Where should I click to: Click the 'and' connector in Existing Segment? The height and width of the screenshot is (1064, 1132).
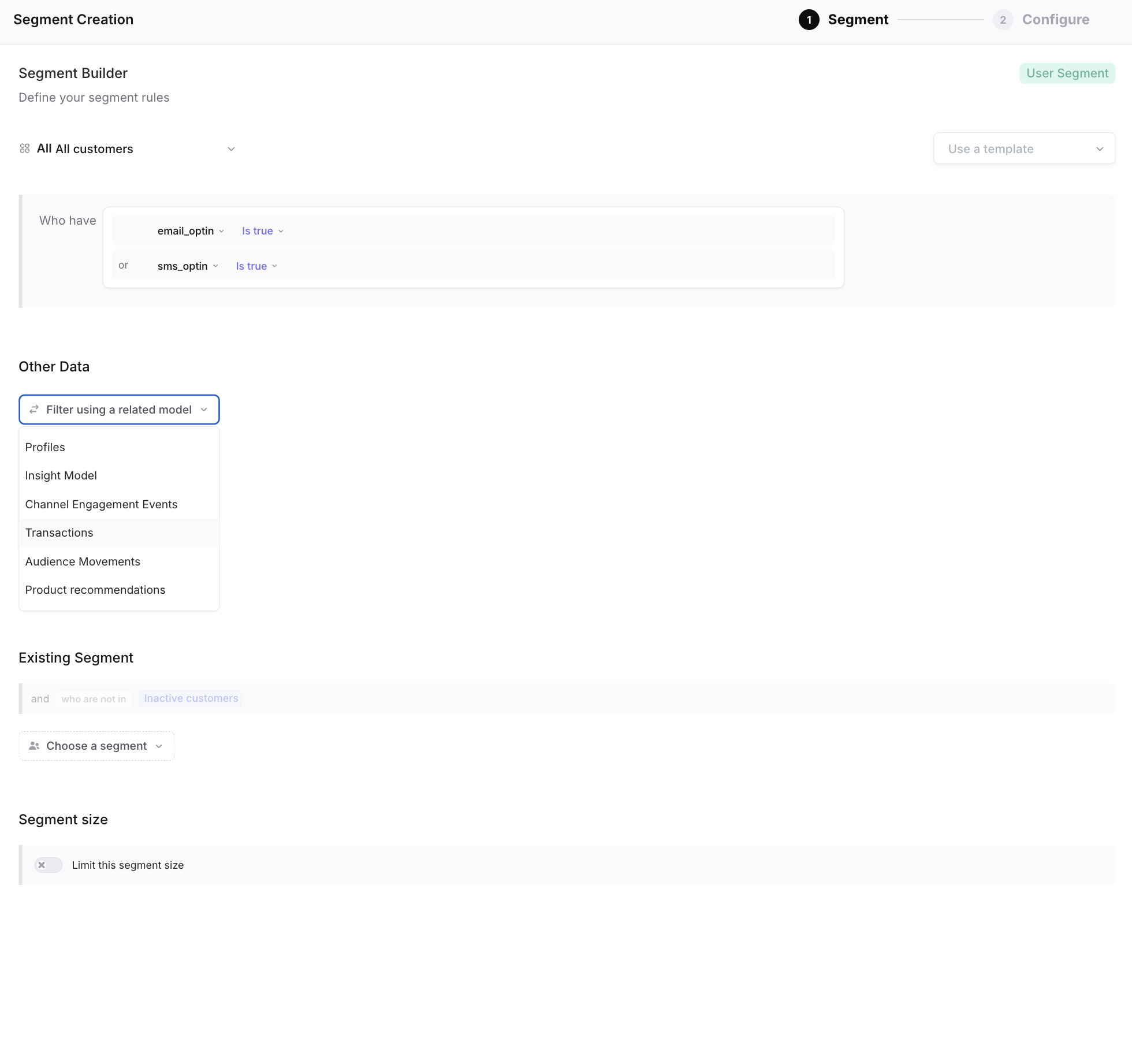(40, 699)
